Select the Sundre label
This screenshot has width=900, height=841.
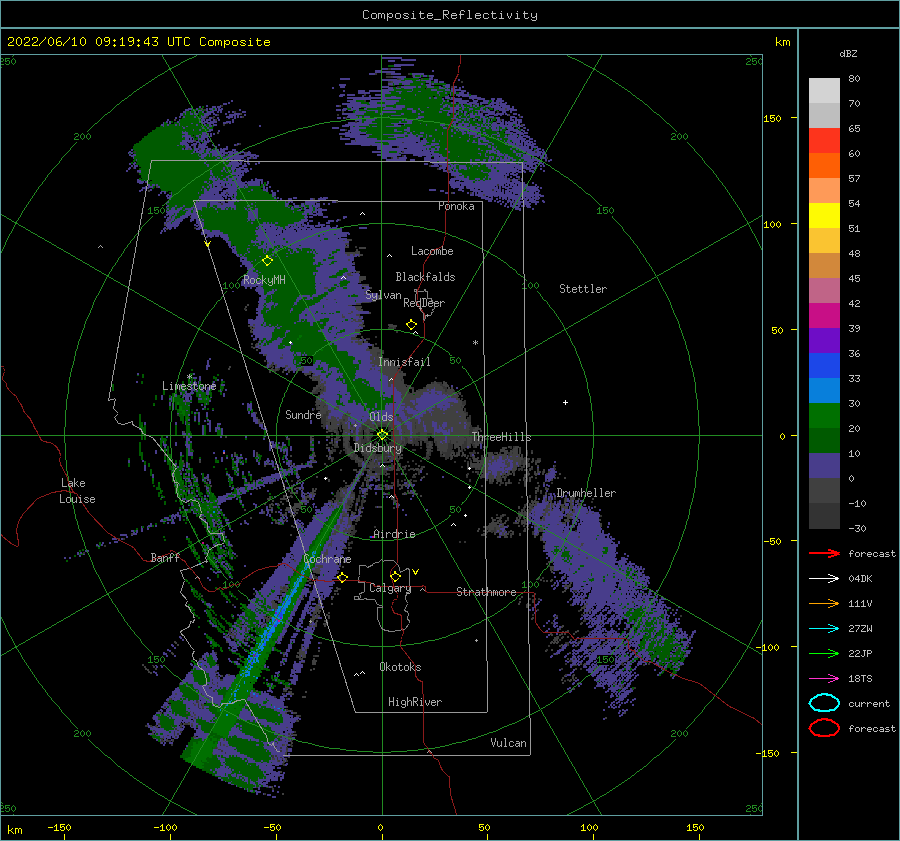click(303, 414)
